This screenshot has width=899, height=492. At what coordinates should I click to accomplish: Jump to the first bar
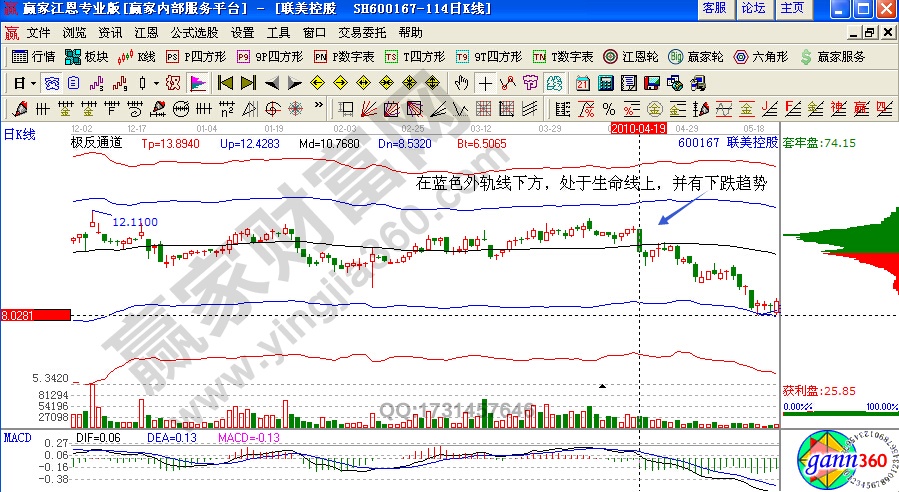click(225, 84)
